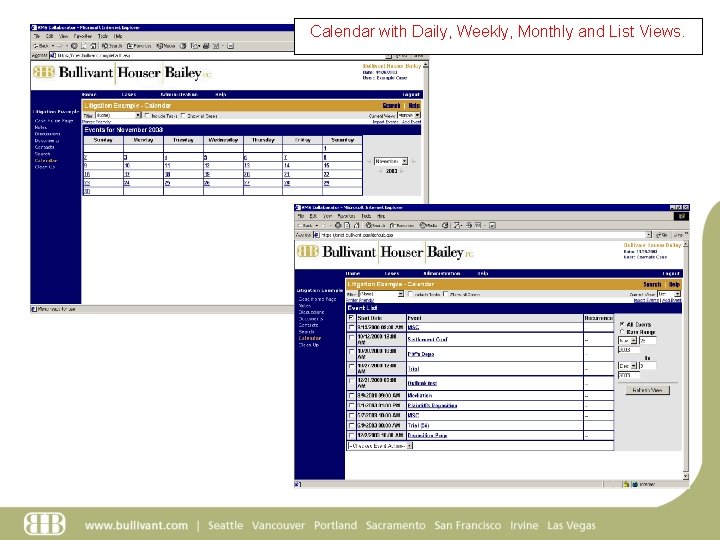720x540 pixels.
Task: Expand address bar dropdown in Event List window
Action: [x=649, y=235]
